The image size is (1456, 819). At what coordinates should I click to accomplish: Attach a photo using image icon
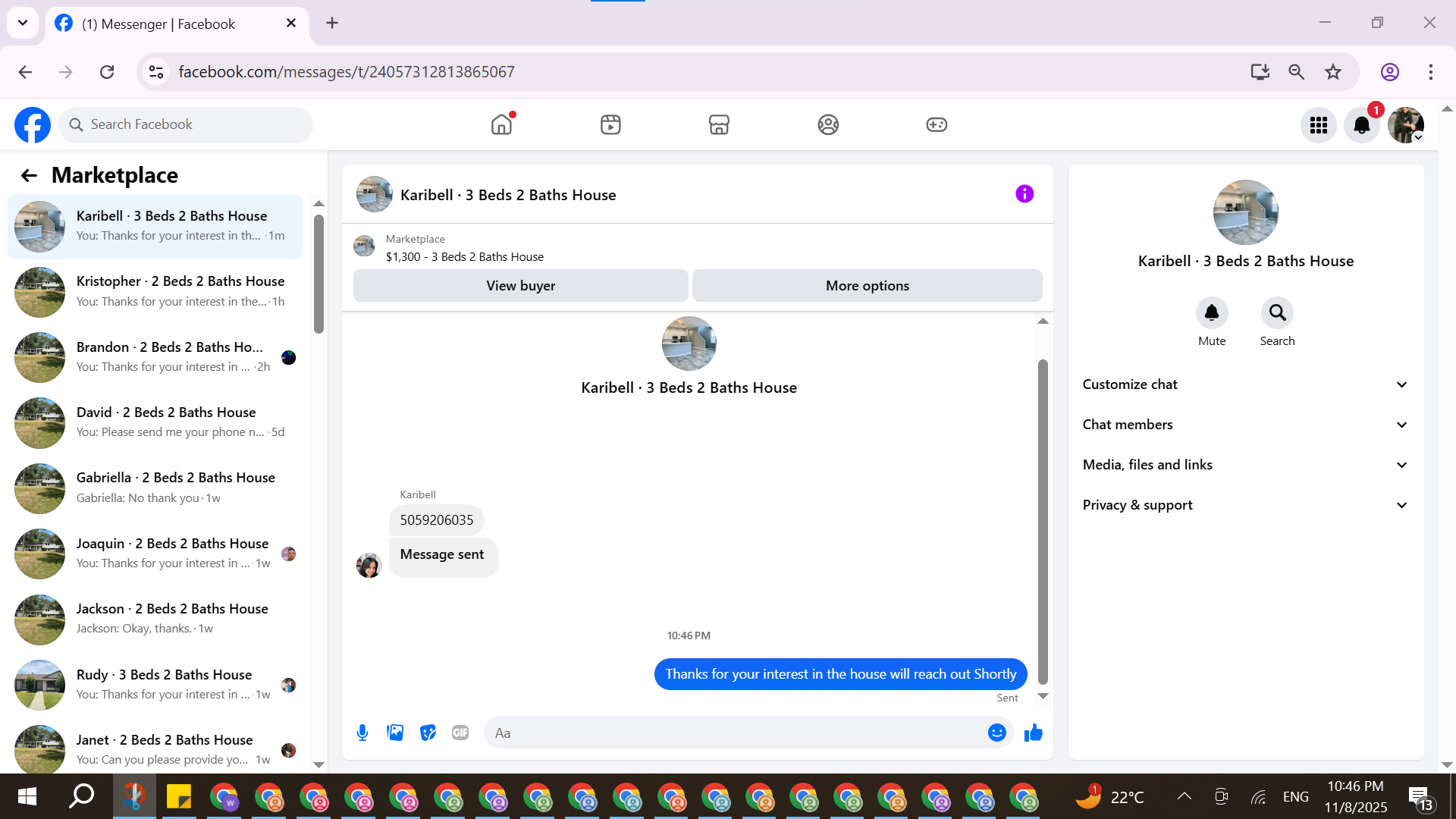click(395, 733)
